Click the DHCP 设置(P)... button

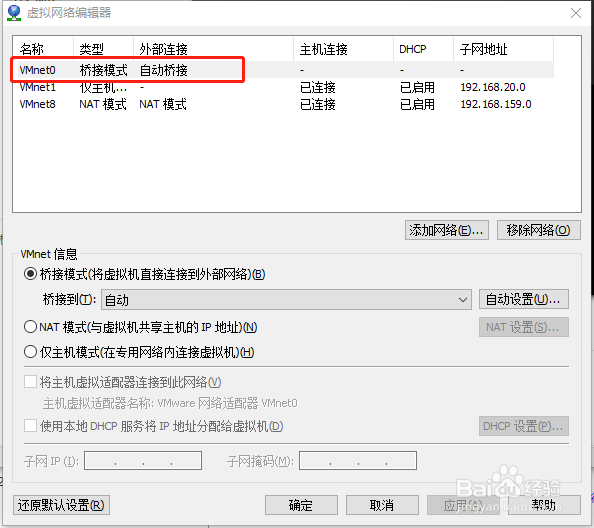(524, 426)
